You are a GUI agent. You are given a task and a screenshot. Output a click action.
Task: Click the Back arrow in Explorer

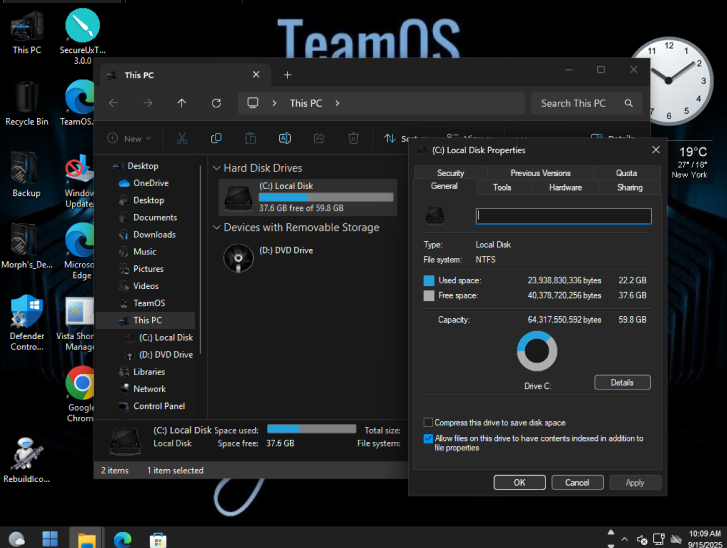114,103
